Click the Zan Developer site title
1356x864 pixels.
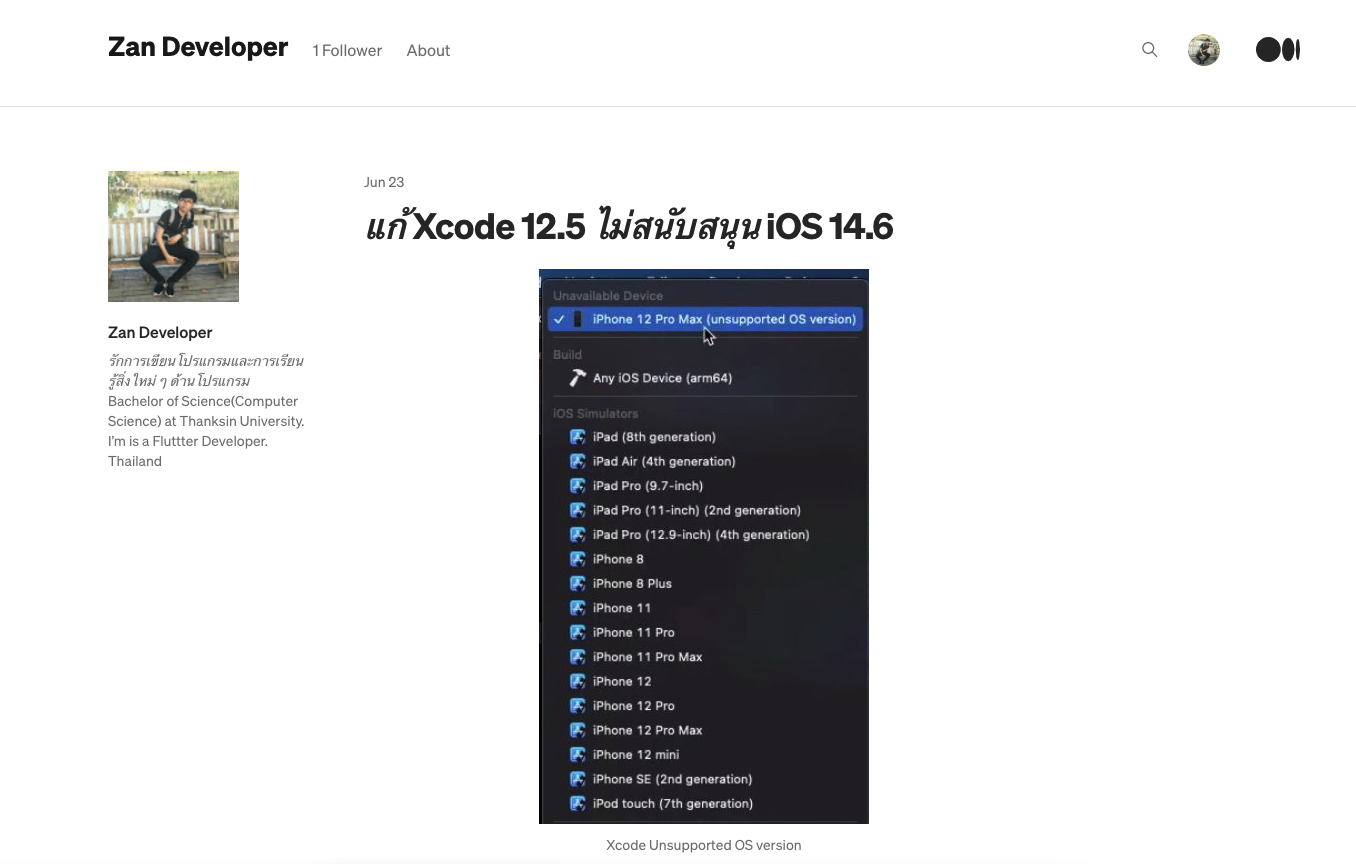[198, 47]
